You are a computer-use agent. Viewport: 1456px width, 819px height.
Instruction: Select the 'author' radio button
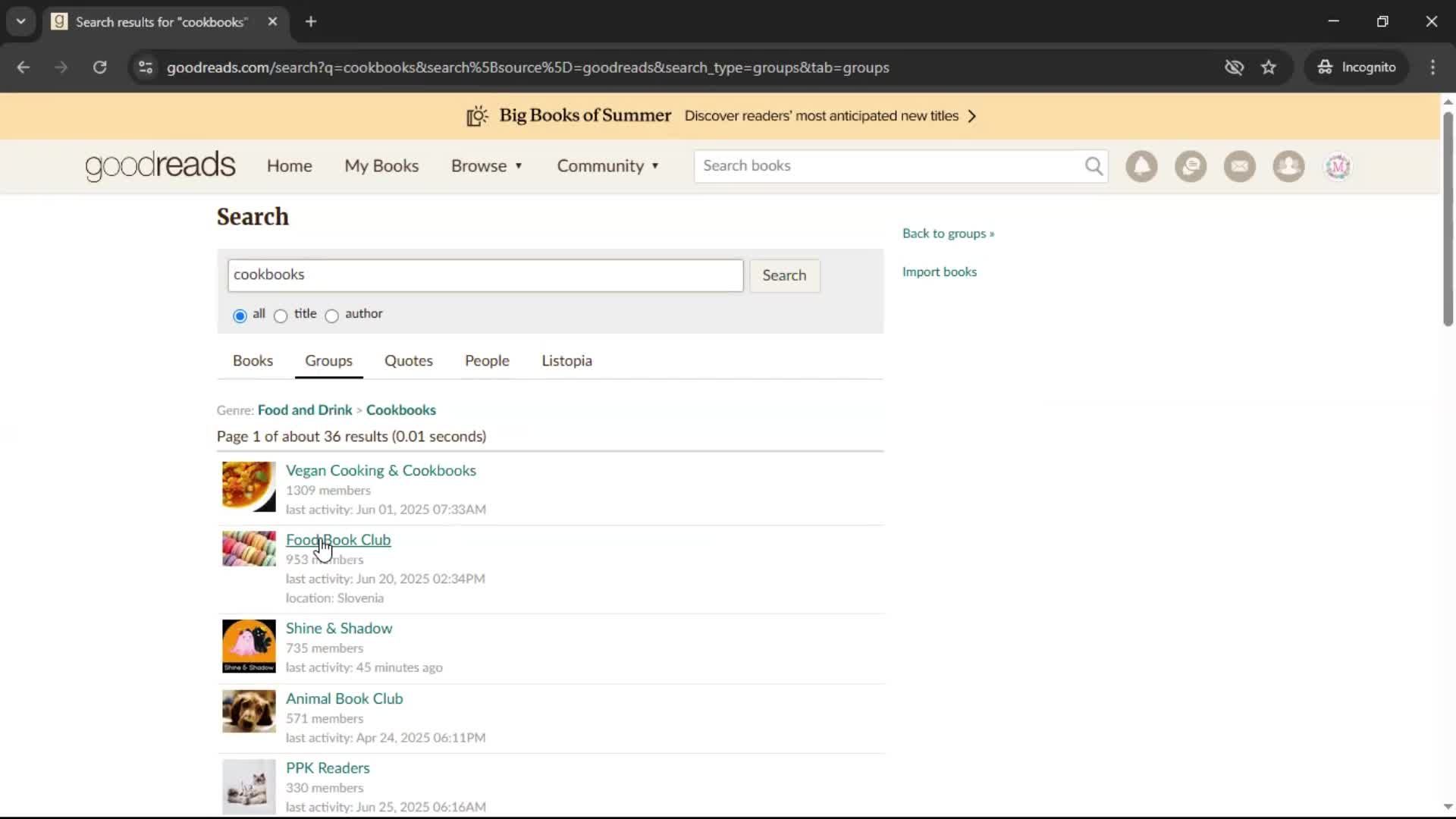(331, 315)
